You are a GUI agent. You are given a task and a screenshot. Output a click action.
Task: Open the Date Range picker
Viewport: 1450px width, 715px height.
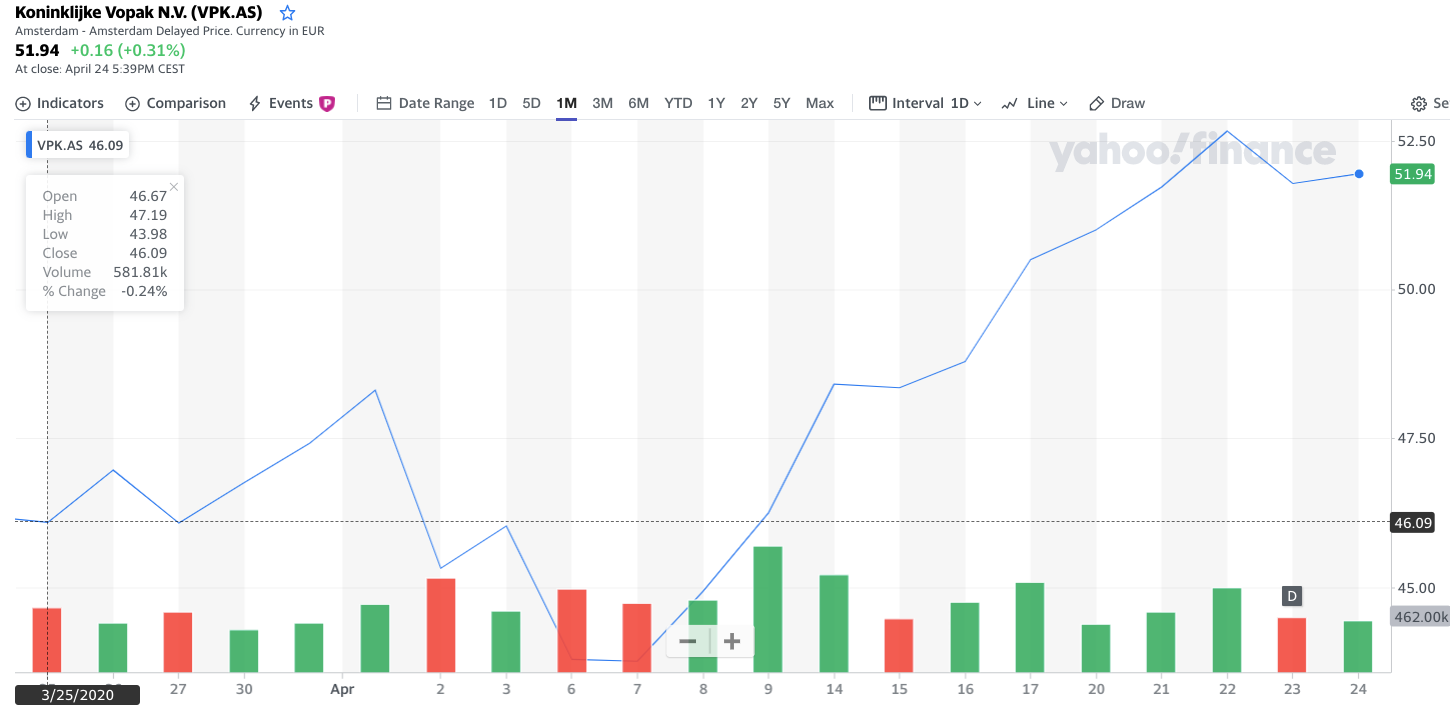(425, 103)
